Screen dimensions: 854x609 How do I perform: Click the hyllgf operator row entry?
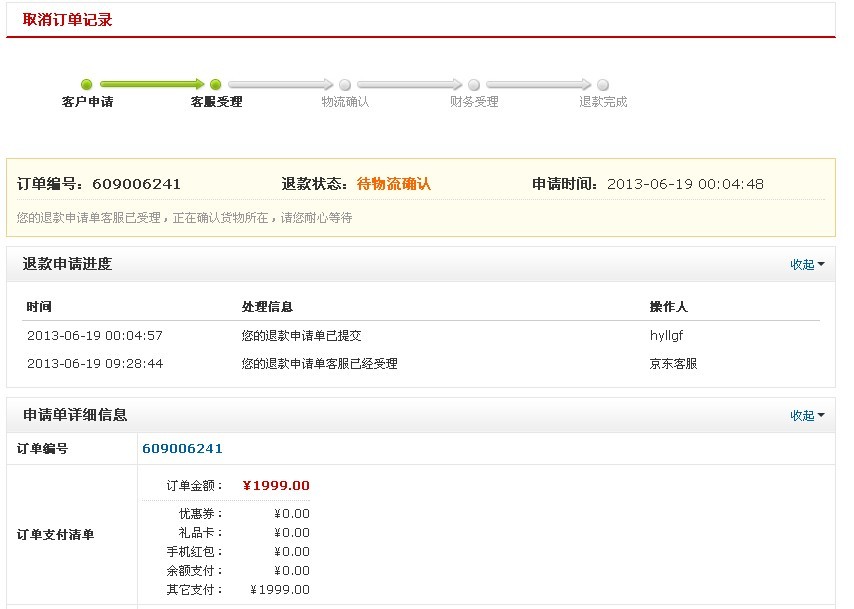click(x=665, y=336)
